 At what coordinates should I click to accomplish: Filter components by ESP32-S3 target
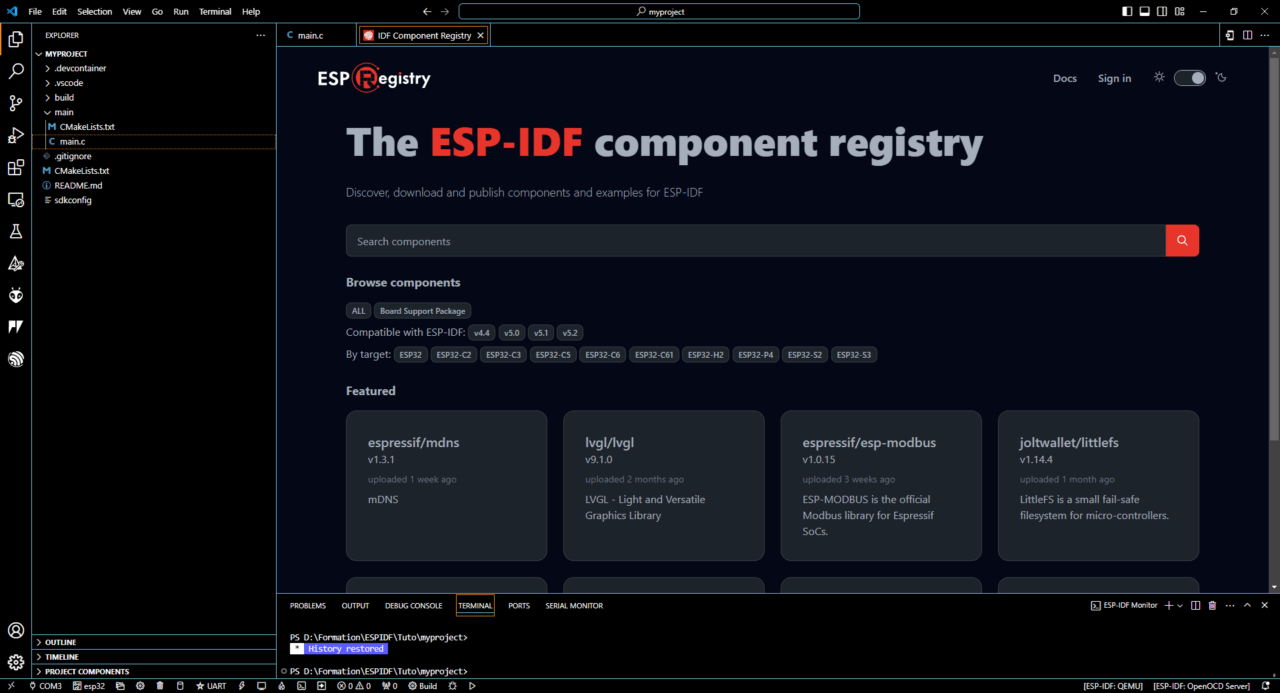pos(853,355)
